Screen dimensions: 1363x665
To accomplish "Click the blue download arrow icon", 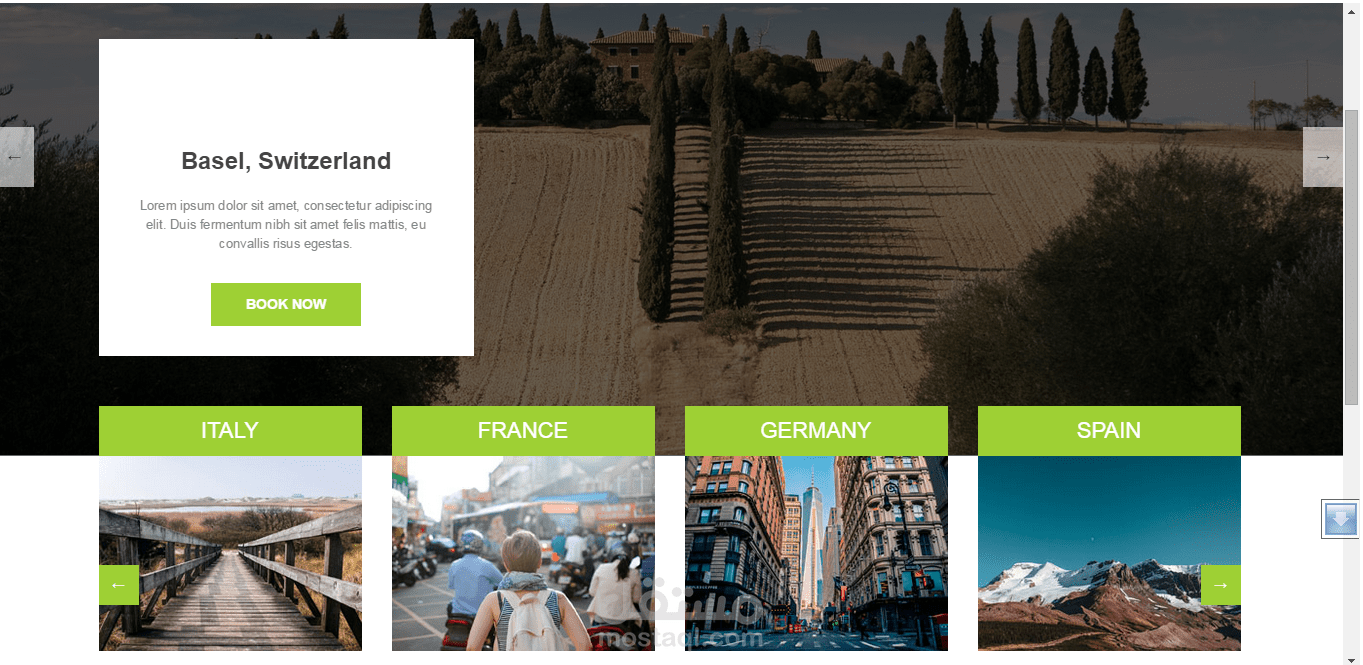I will coord(1340,519).
